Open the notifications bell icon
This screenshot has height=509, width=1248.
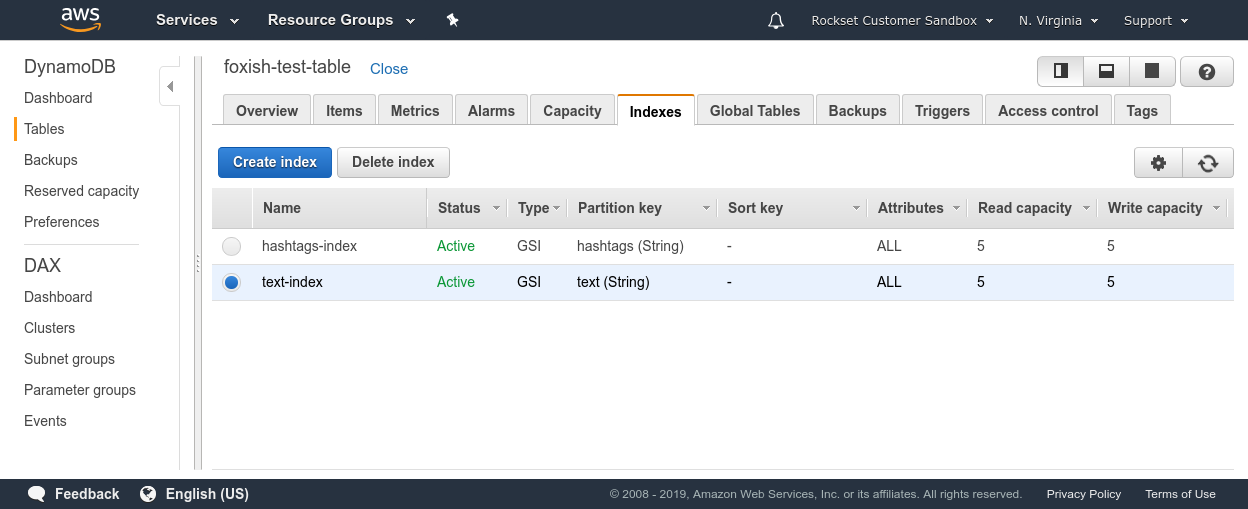(x=776, y=21)
